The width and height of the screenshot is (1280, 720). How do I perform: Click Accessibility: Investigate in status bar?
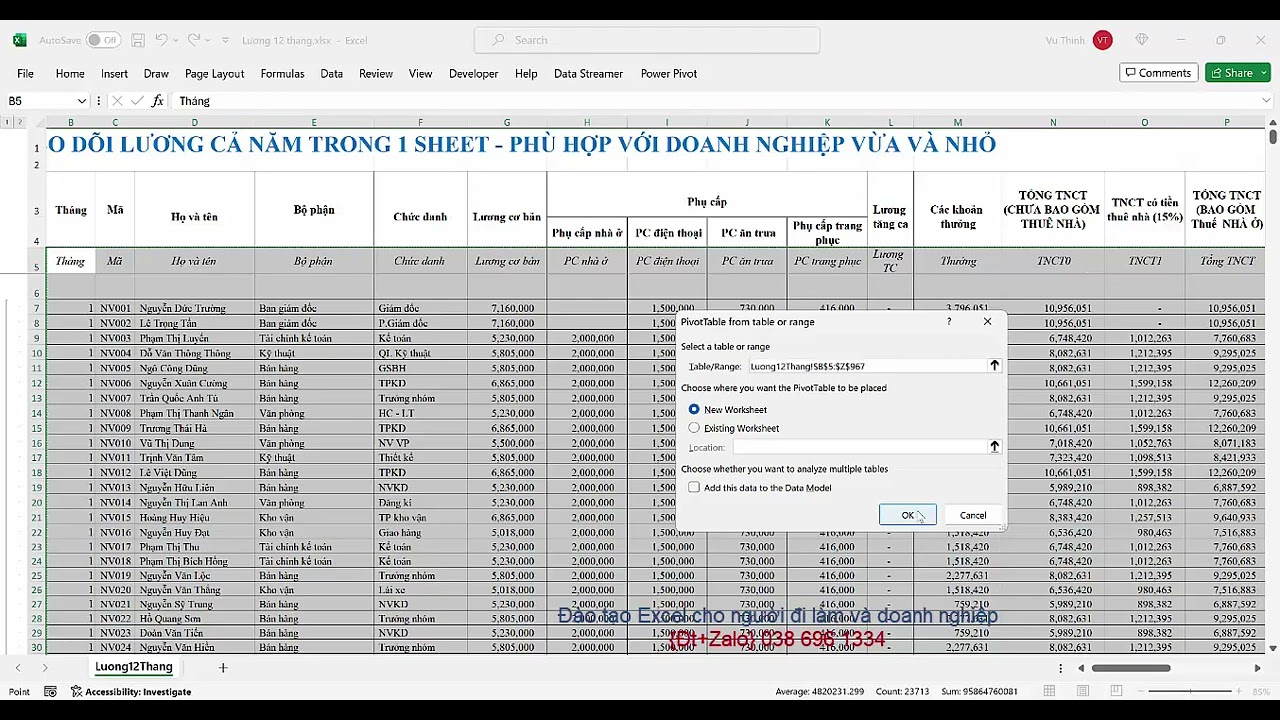[130, 691]
